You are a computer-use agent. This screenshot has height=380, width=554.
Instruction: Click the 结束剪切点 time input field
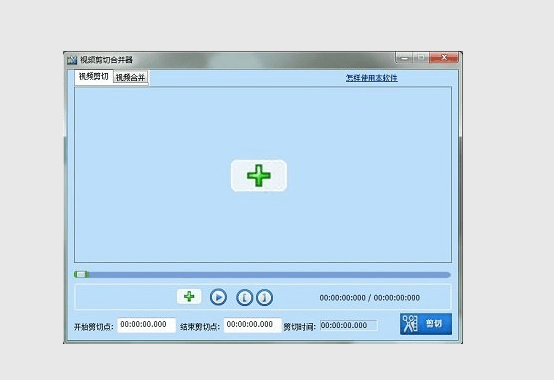[253, 325]
